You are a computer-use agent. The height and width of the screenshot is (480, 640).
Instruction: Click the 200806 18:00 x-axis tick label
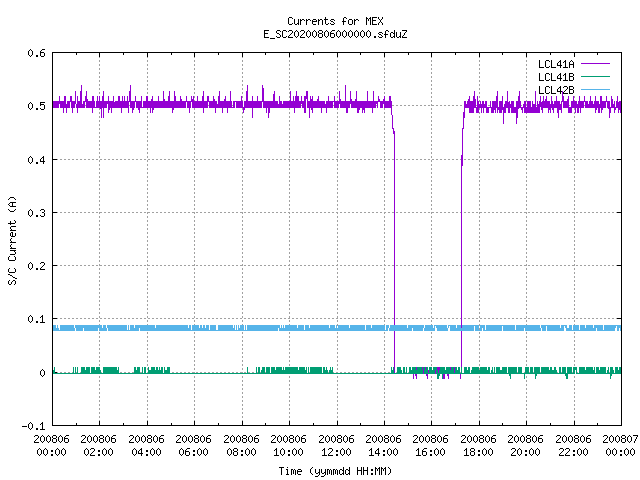[x=478, y=446]
